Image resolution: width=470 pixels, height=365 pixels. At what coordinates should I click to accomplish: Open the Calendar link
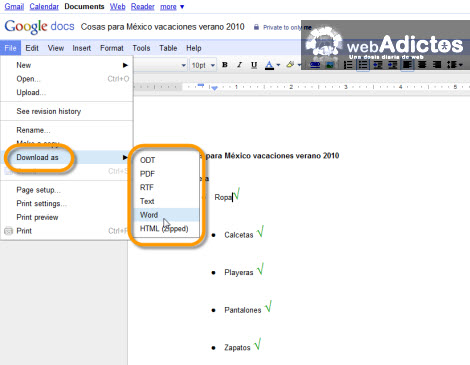pos(44,6)
